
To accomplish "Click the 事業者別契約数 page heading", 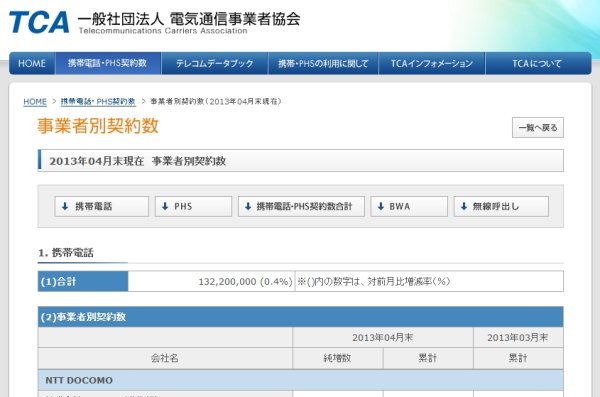I will click(x=98, y=126).
